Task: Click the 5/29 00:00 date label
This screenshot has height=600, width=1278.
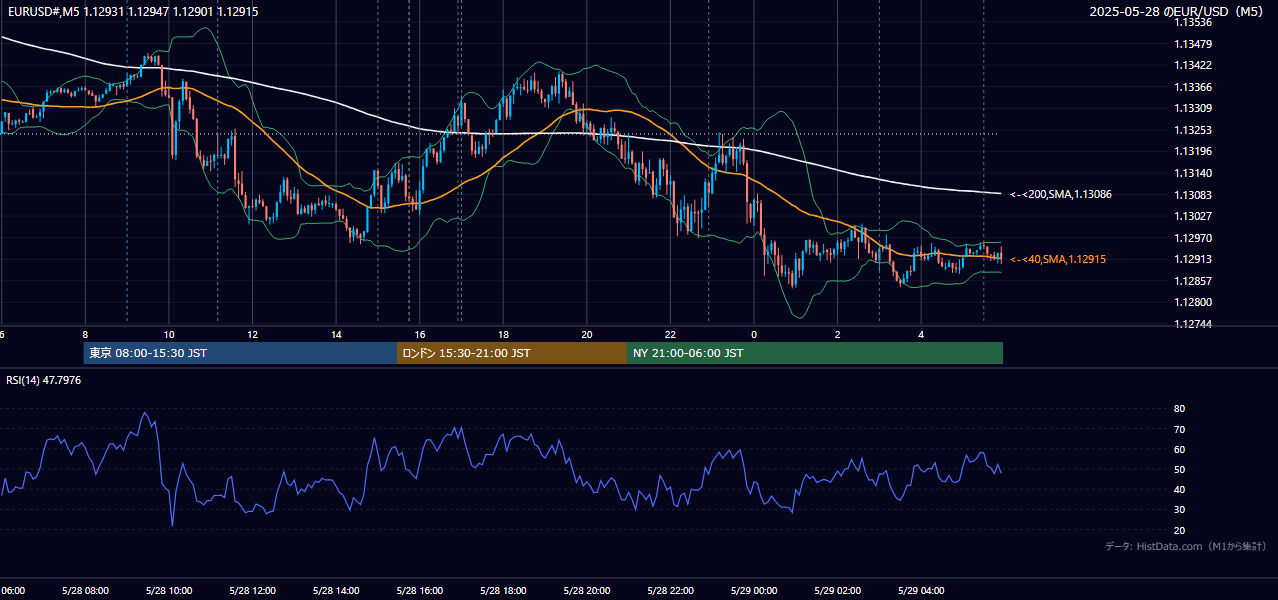Action: coord(753,591)
